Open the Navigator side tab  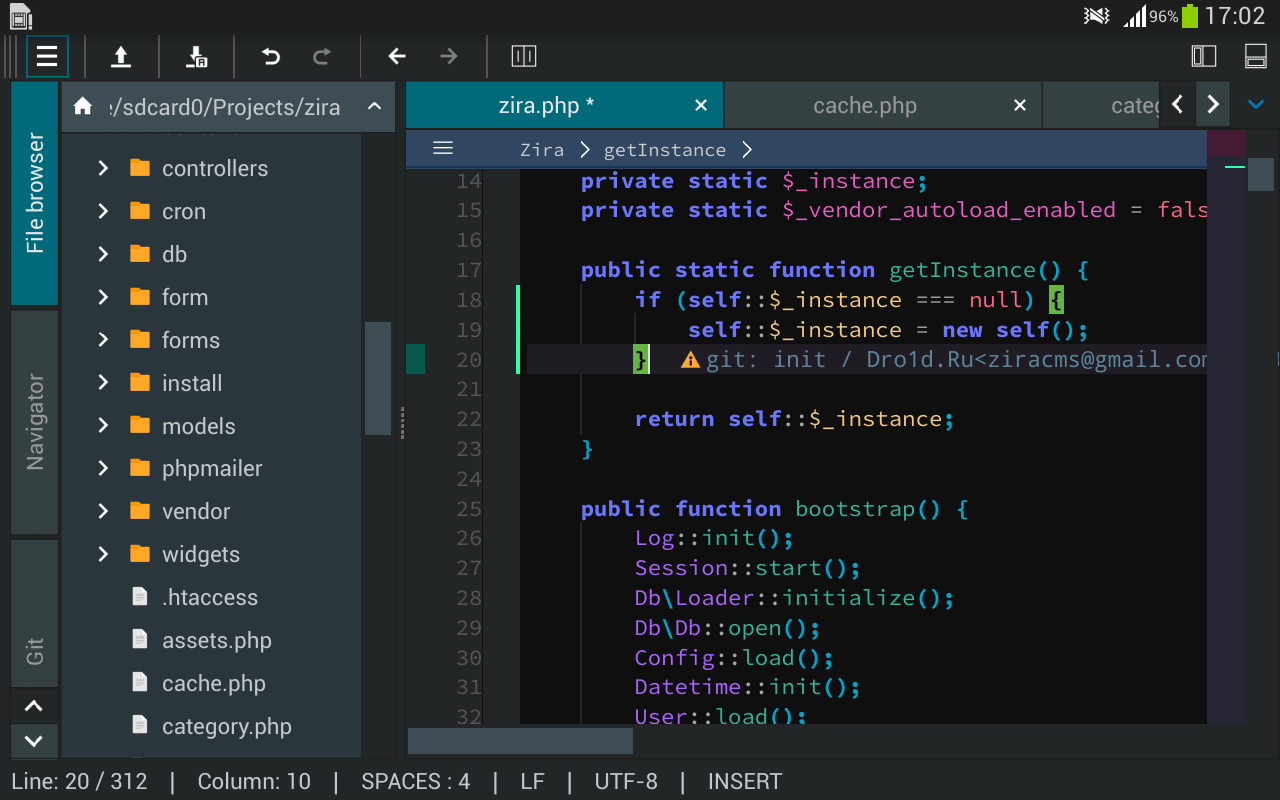pyautogui.click(x=35, y=422)
